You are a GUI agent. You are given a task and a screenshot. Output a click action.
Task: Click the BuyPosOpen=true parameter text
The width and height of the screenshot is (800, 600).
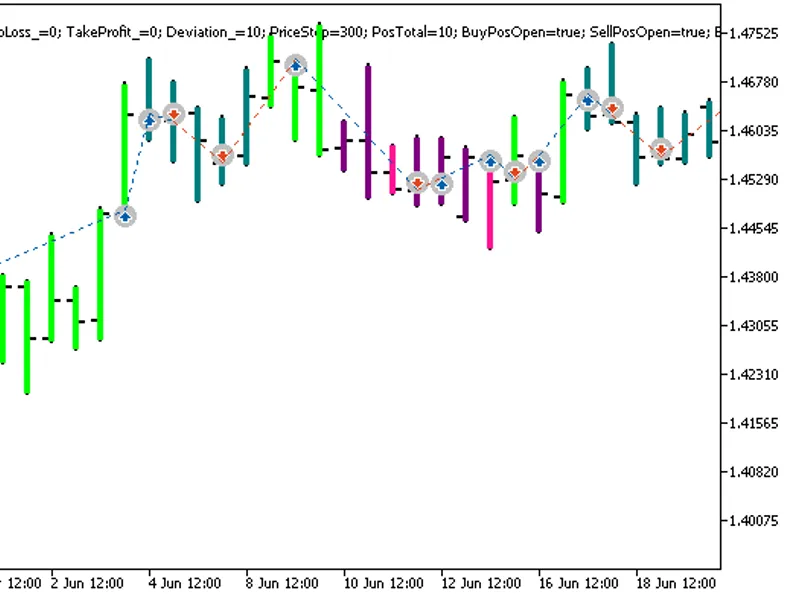tap(522, 32)
